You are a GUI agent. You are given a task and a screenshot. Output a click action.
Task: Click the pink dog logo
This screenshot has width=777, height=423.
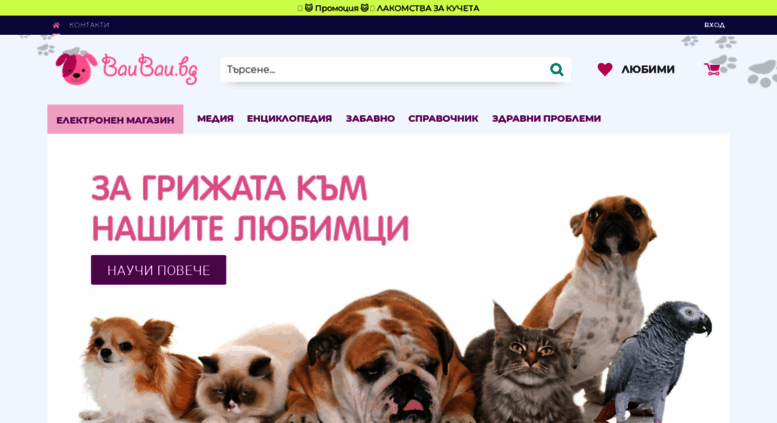point(76,68)
